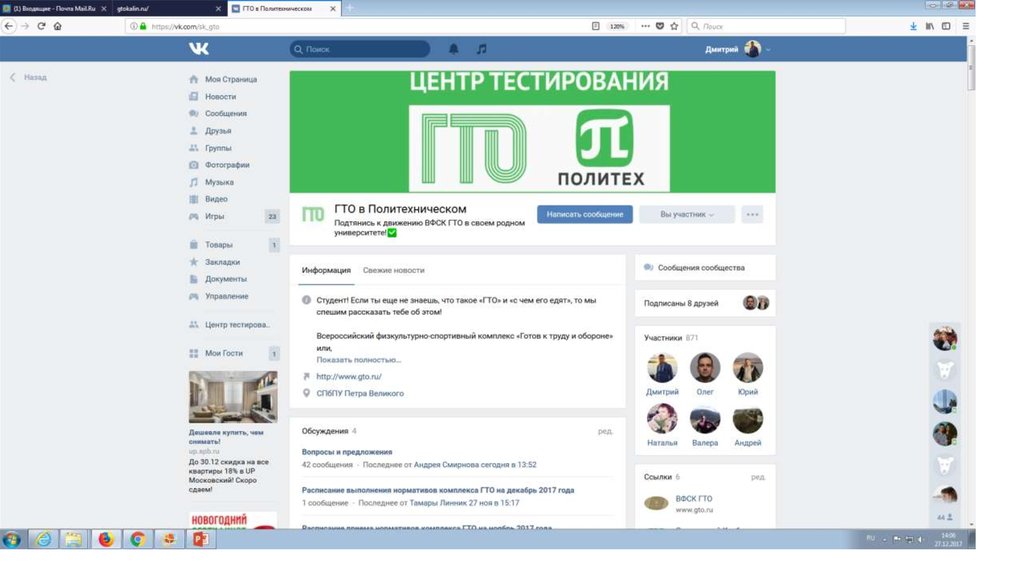Open the СПбПУ Петра Великого location link
Image resolution: width=1024 pixels, height=574 pixels.
click(x=360, y=393)
